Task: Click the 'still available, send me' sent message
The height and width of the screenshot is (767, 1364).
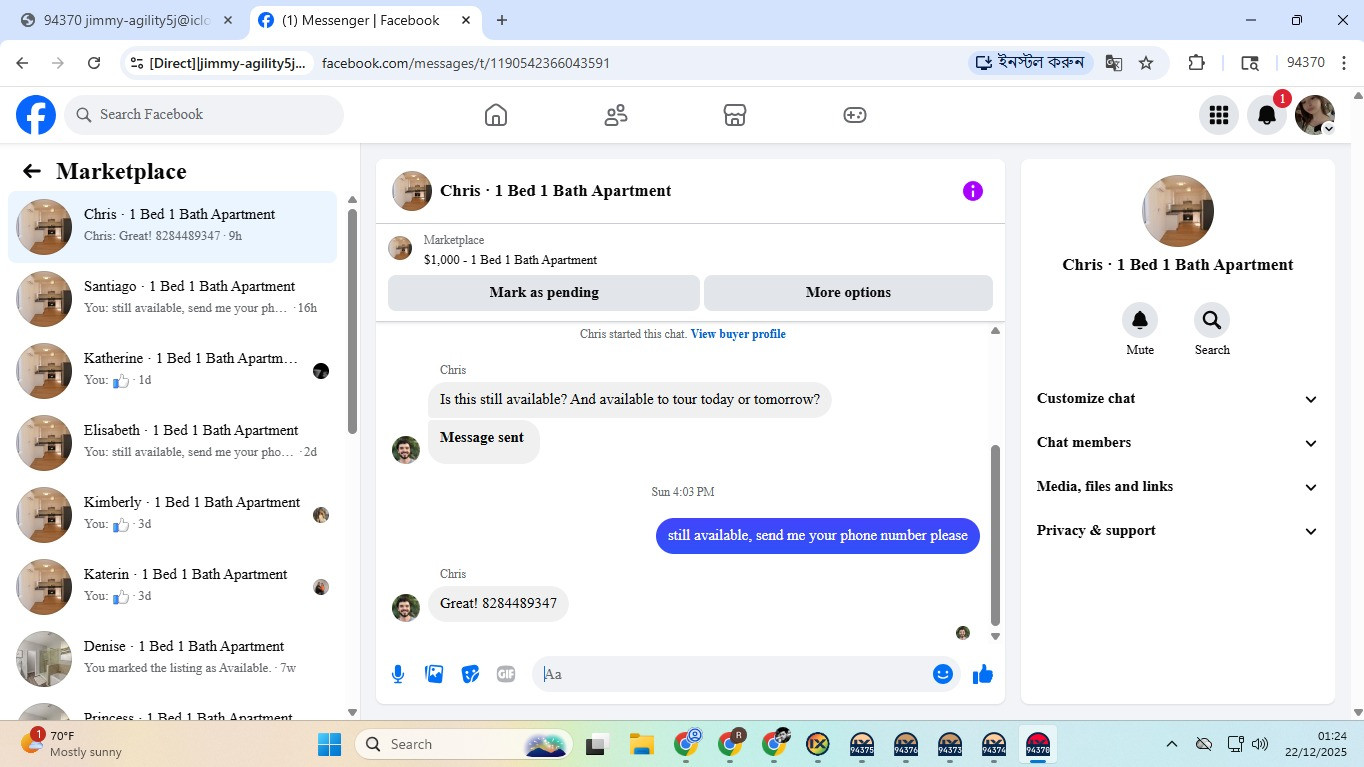Action: point(818,536)
